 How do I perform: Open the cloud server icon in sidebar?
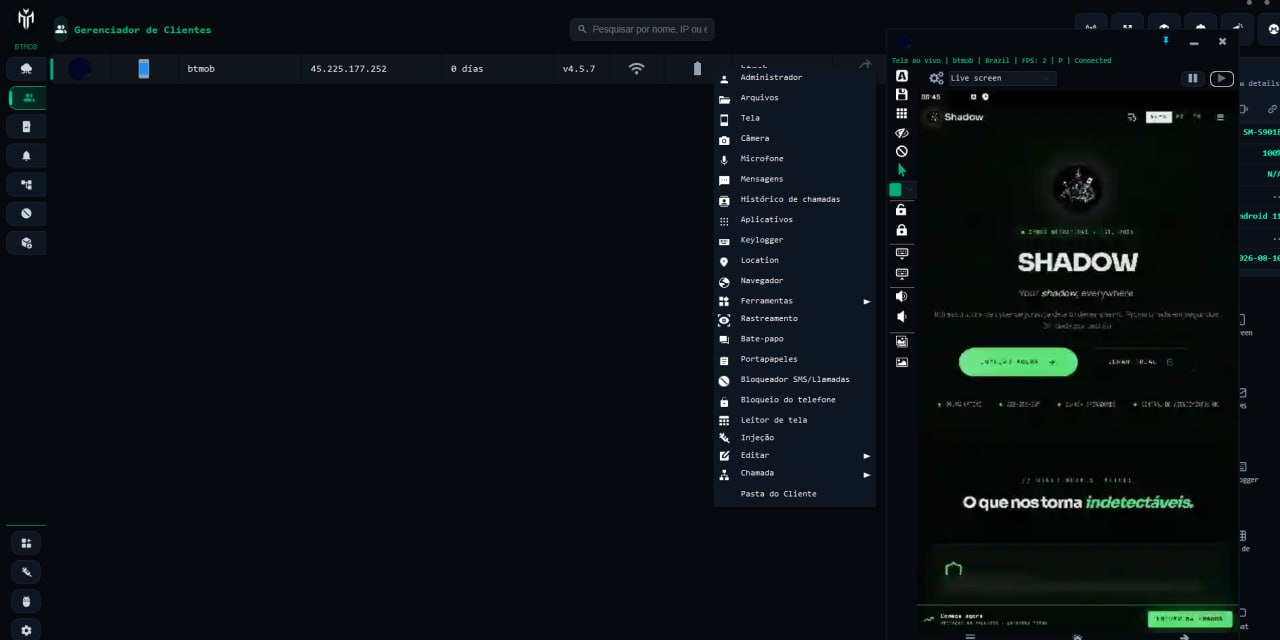tap(26, 69)
